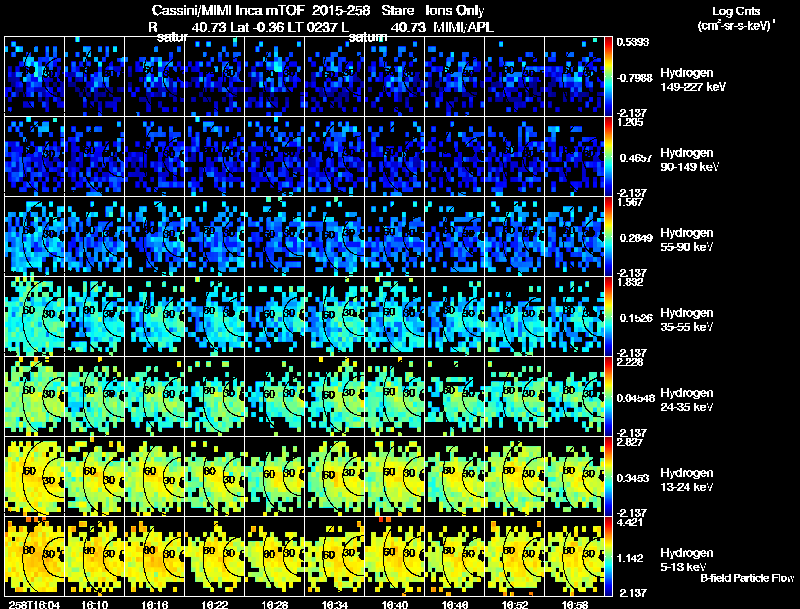800x609 pixels.
Task: Open the 13-24 keV image panel at 16:46
Action: pos(455,476)
